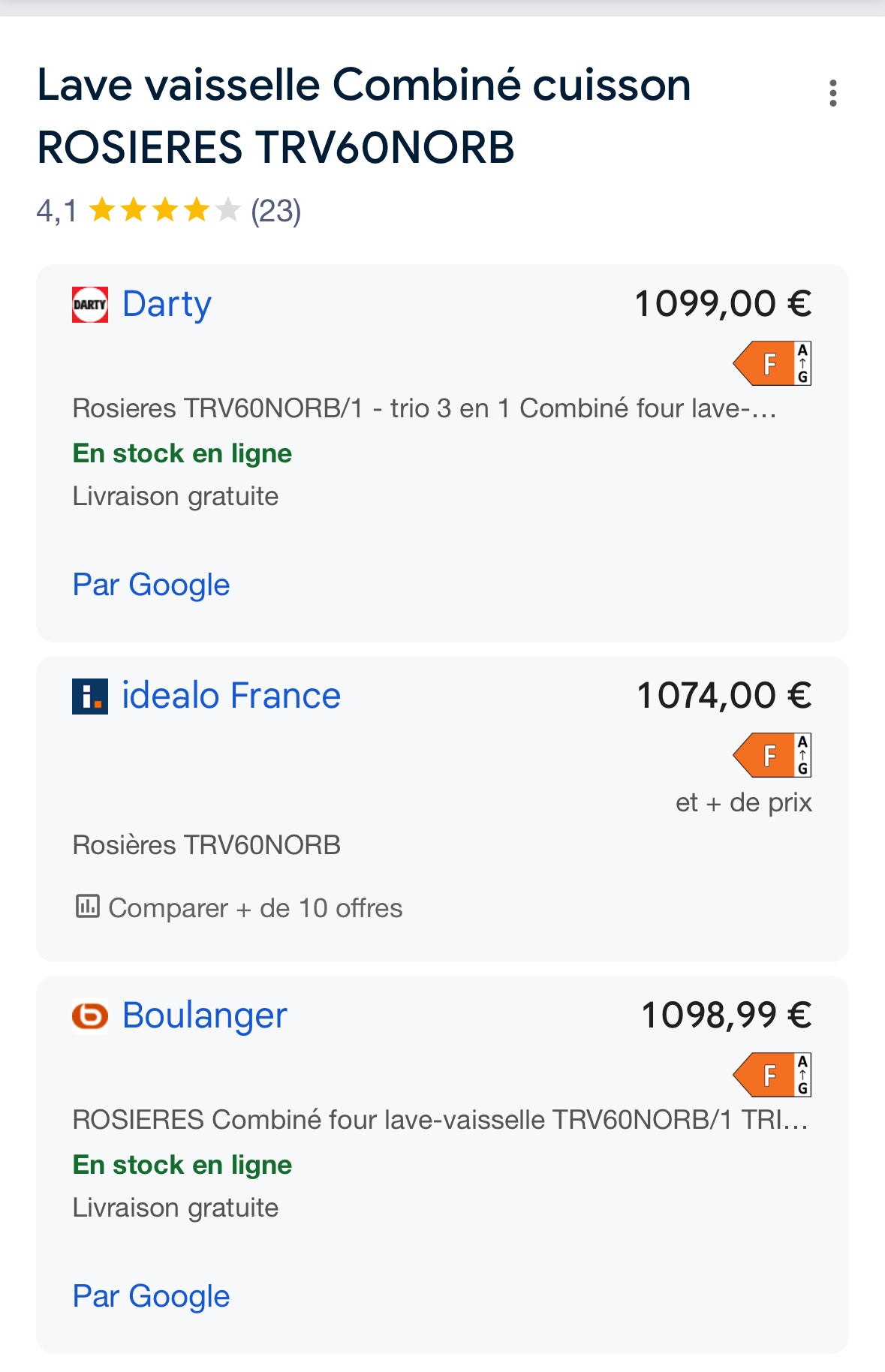The width and height of the screenshot is (885, 1372).
Task: Open the Boulanger store link
Action: click(x=204, y=1016)
